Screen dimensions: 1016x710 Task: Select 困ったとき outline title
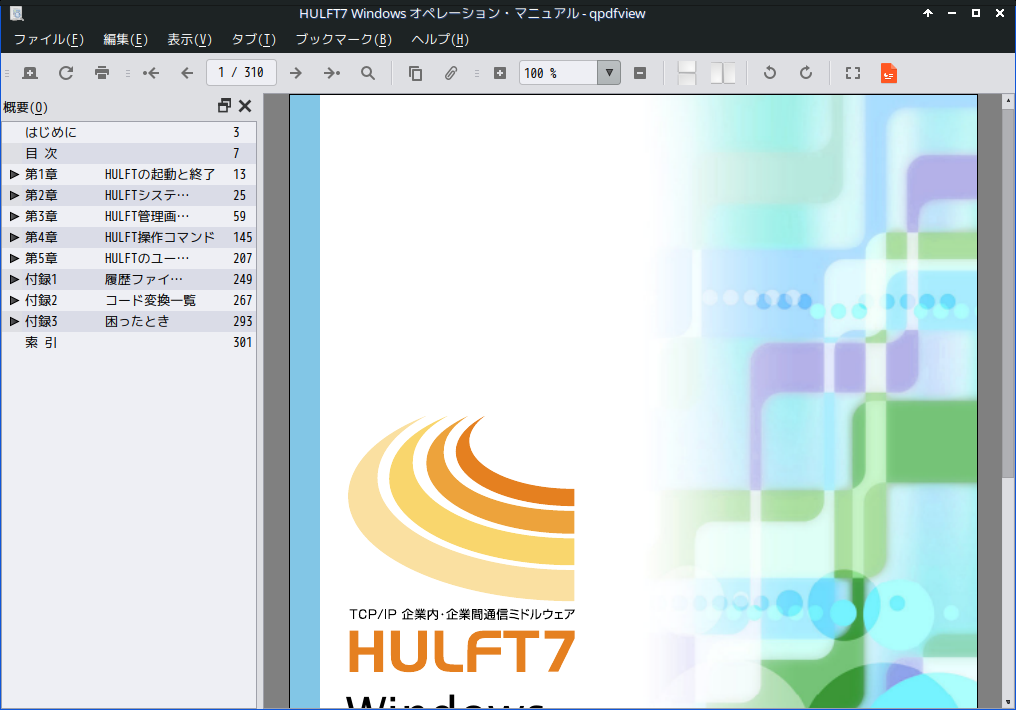(x=137, y=321)
